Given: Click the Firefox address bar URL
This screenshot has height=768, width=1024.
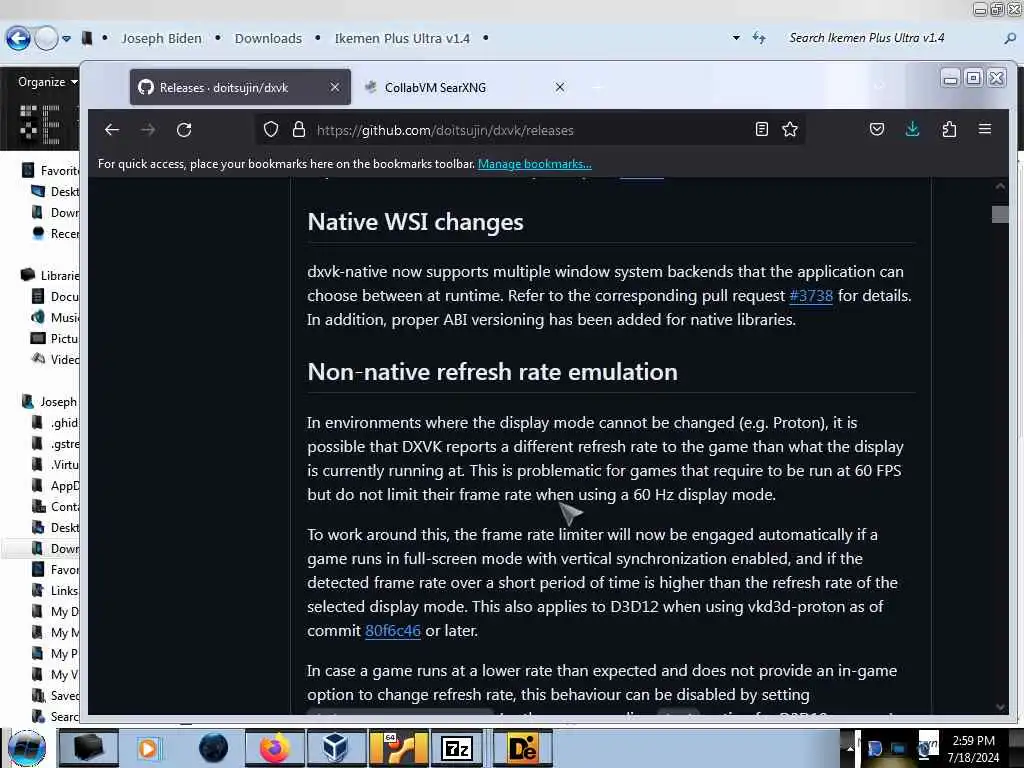Looking at the screenshot, I should 445,130.
